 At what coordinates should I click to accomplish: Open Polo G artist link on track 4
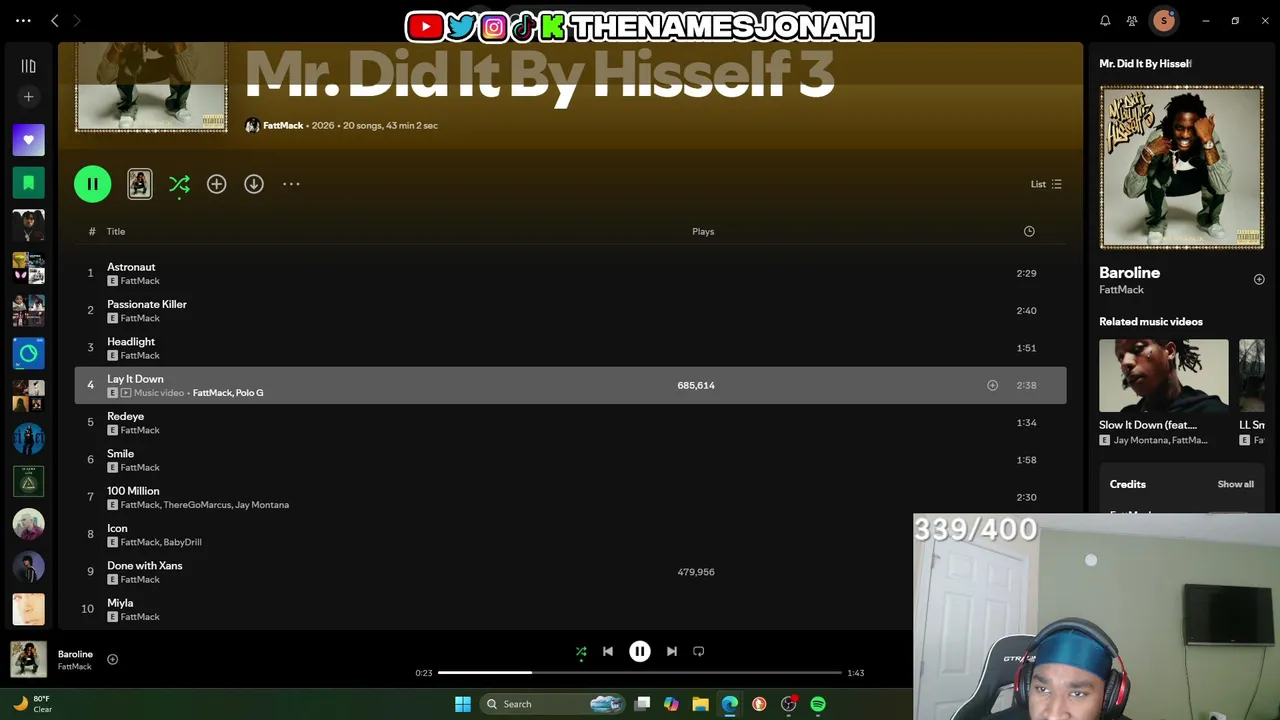pyautogui.click(x=249, y=393)
